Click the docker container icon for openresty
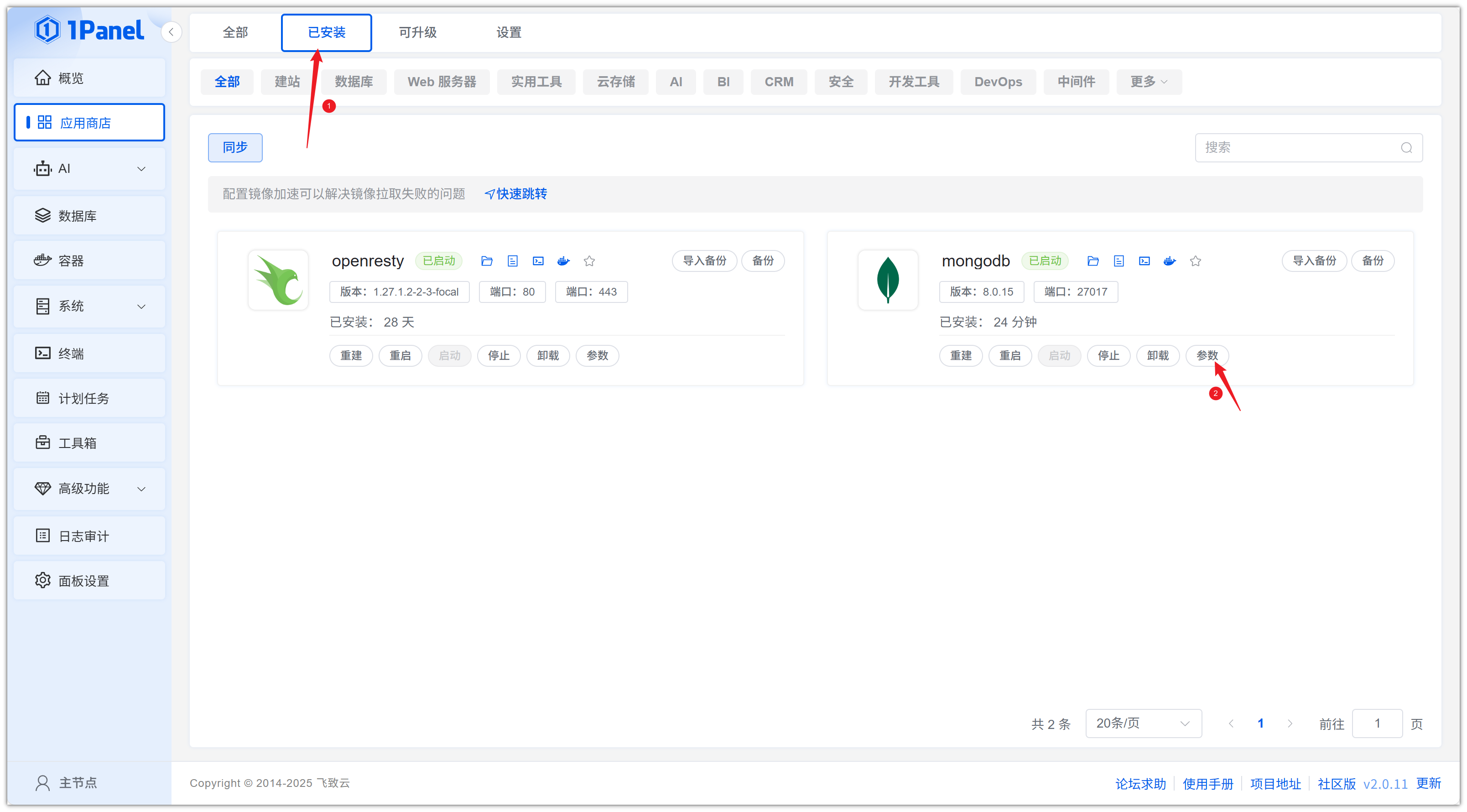The height and width of the screenshot is (812, 1467). coord(563,261)
